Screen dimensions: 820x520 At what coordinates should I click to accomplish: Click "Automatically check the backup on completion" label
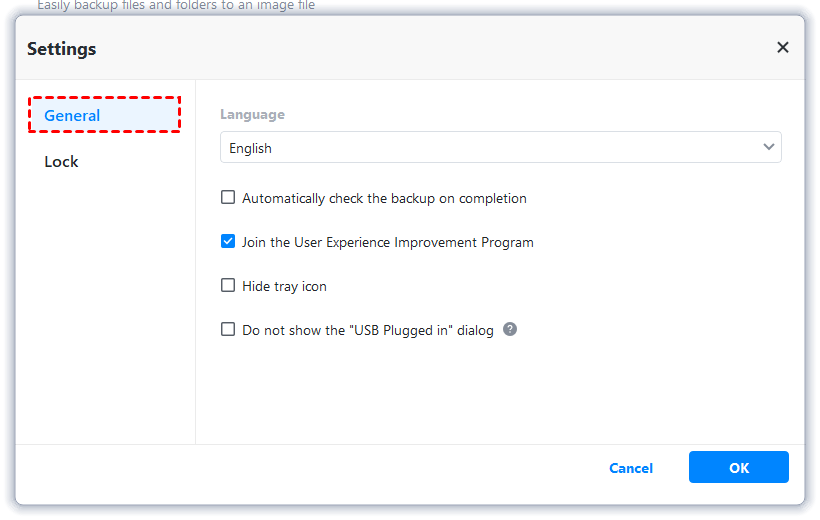coord(384,198)
